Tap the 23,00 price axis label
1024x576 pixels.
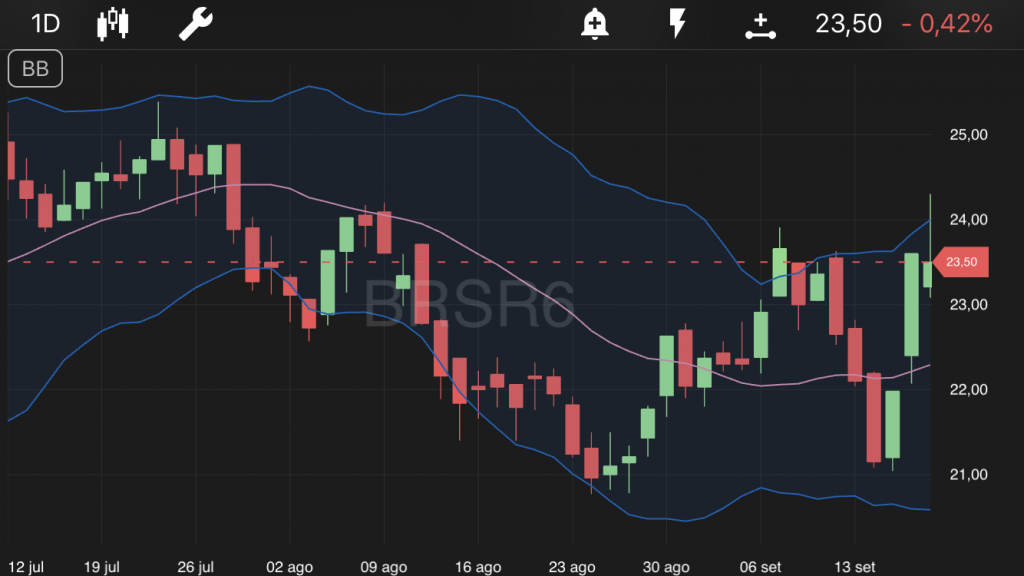point(968,305)
